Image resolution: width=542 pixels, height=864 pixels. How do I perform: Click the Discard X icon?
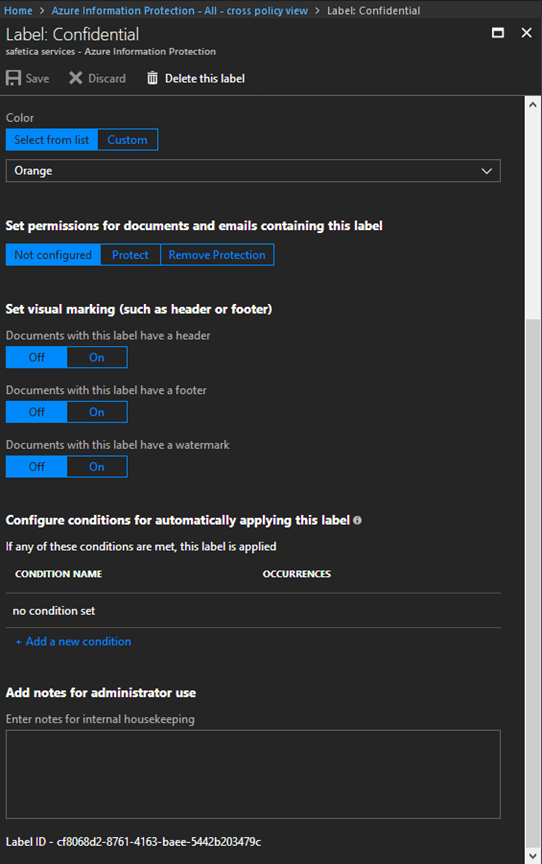click(75, 78)
